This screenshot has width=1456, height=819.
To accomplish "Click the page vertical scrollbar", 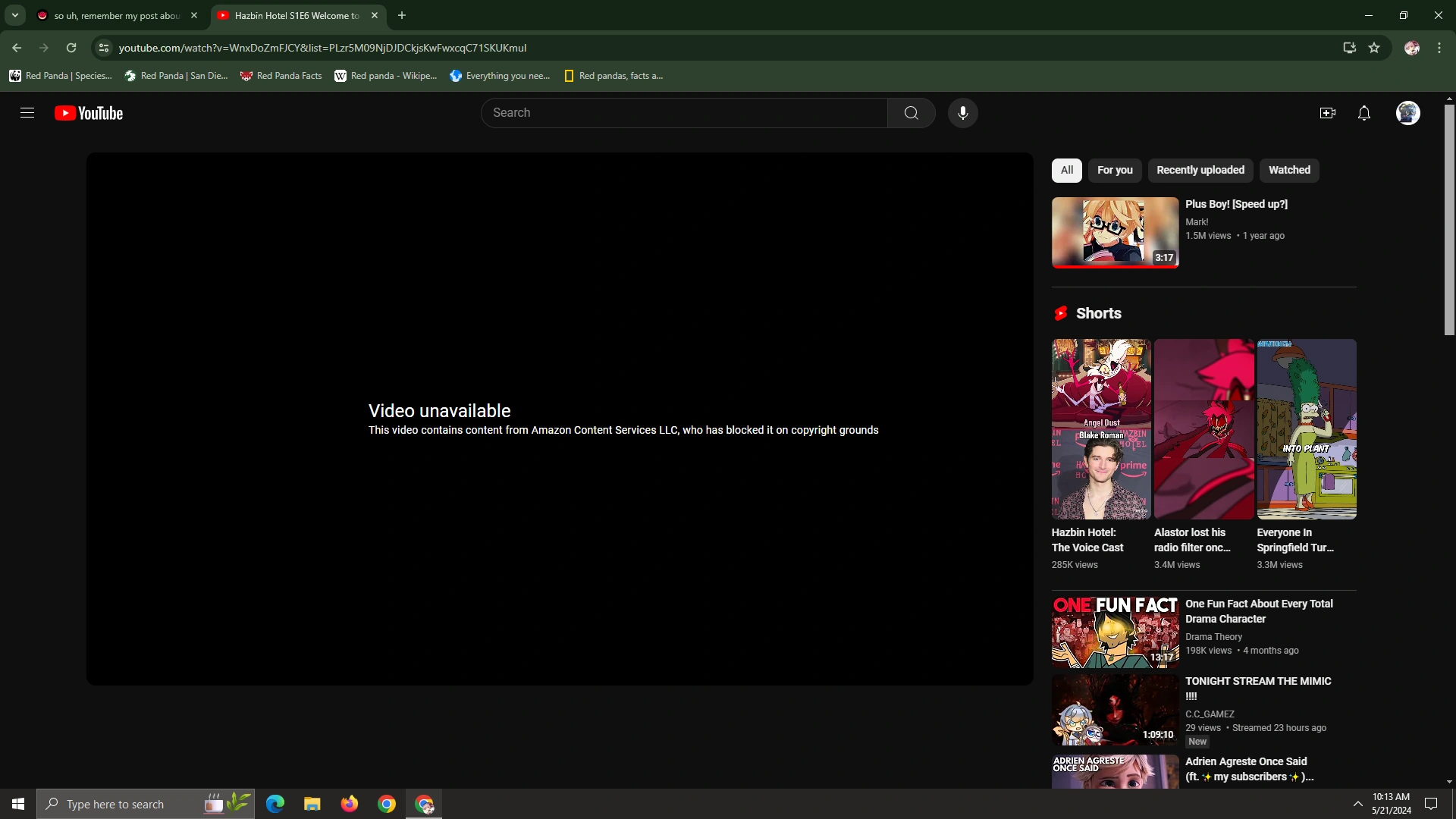I will 1449,220.
